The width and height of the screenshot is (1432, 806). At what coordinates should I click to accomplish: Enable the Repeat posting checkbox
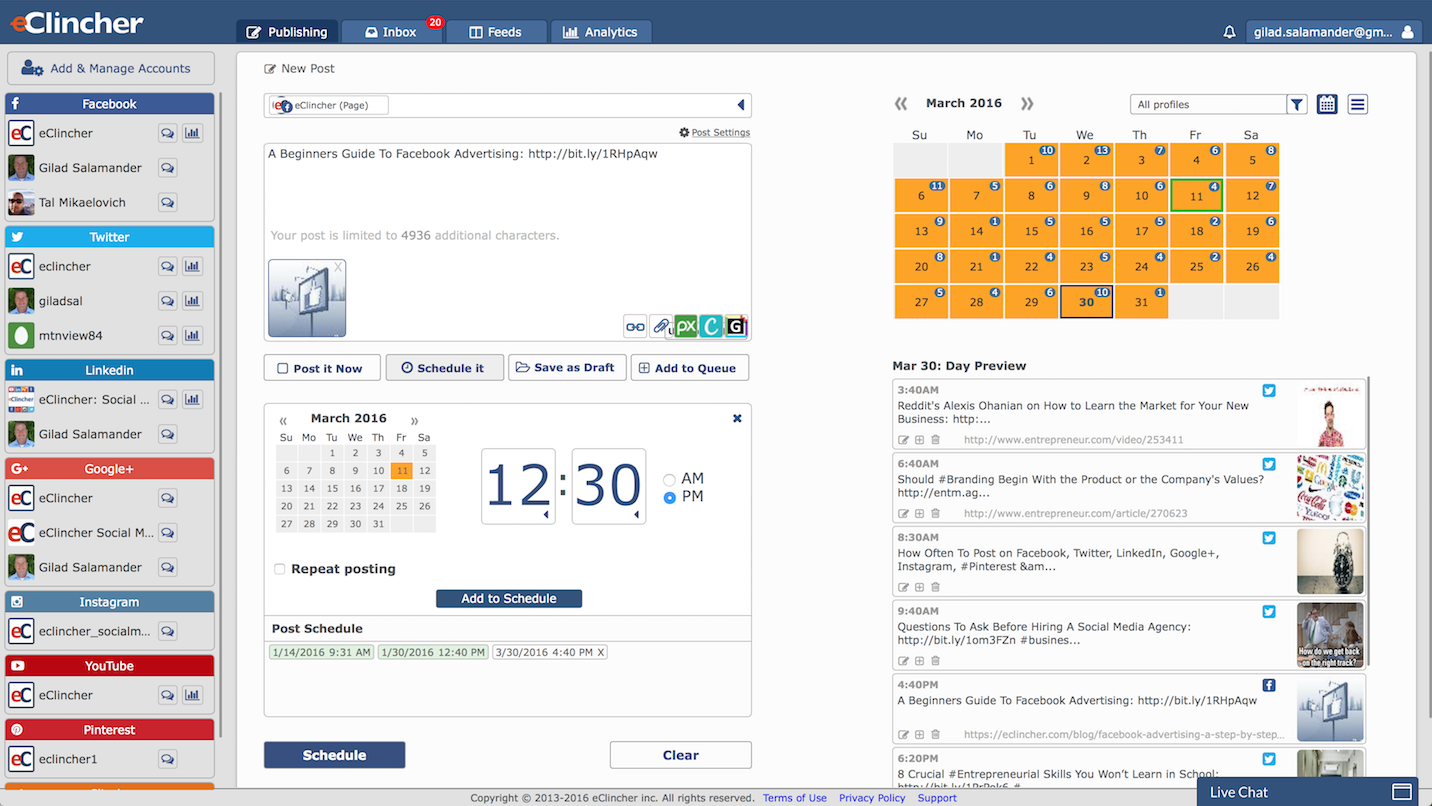point(280,569)
